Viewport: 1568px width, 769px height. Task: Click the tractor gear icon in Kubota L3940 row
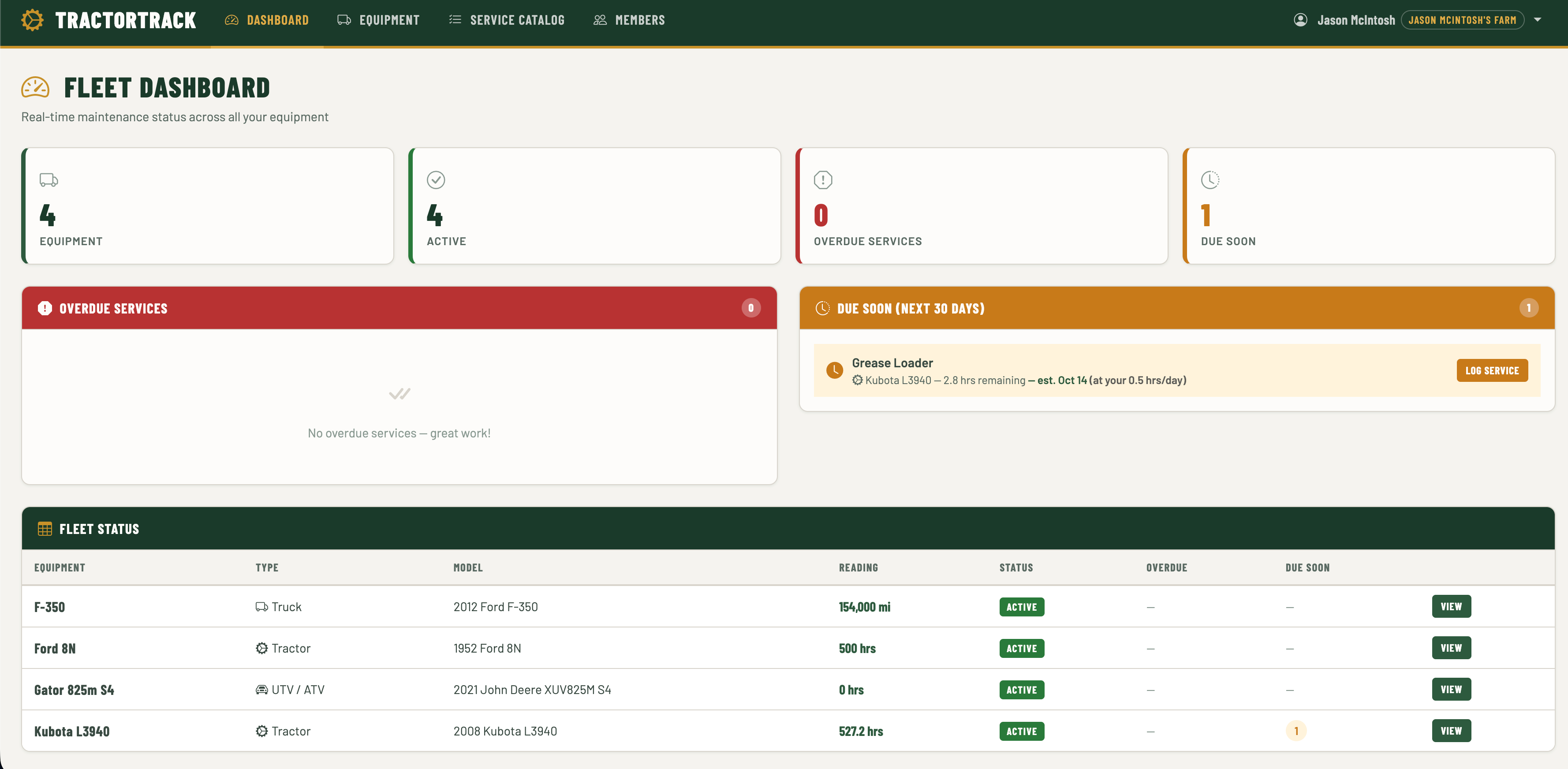click(x=262, y=731)
